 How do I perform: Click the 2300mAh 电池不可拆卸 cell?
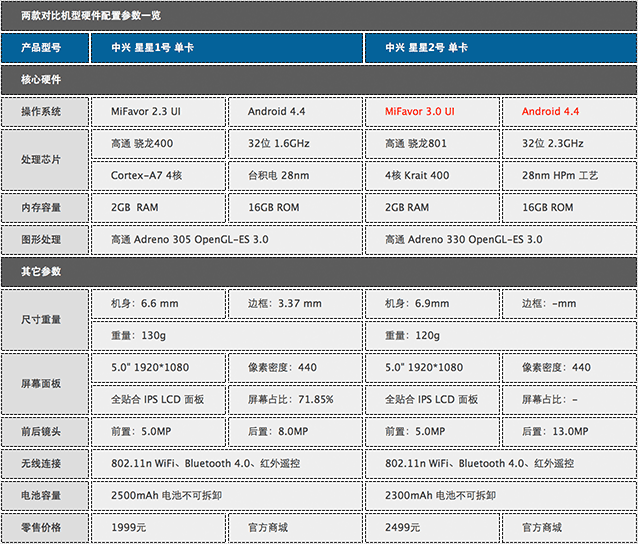click(501, 496)
